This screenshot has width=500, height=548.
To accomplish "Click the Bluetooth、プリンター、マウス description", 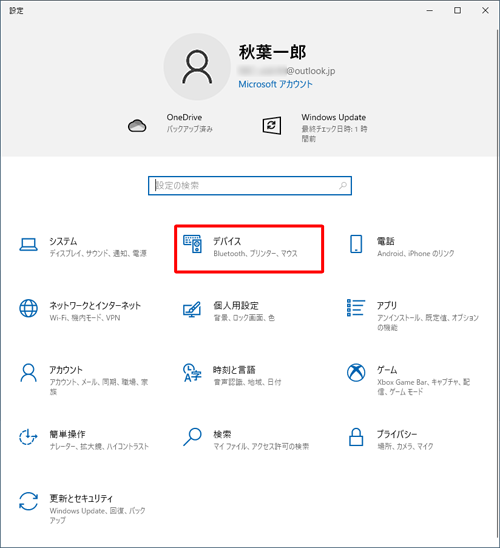I will (x=255, y=253).
